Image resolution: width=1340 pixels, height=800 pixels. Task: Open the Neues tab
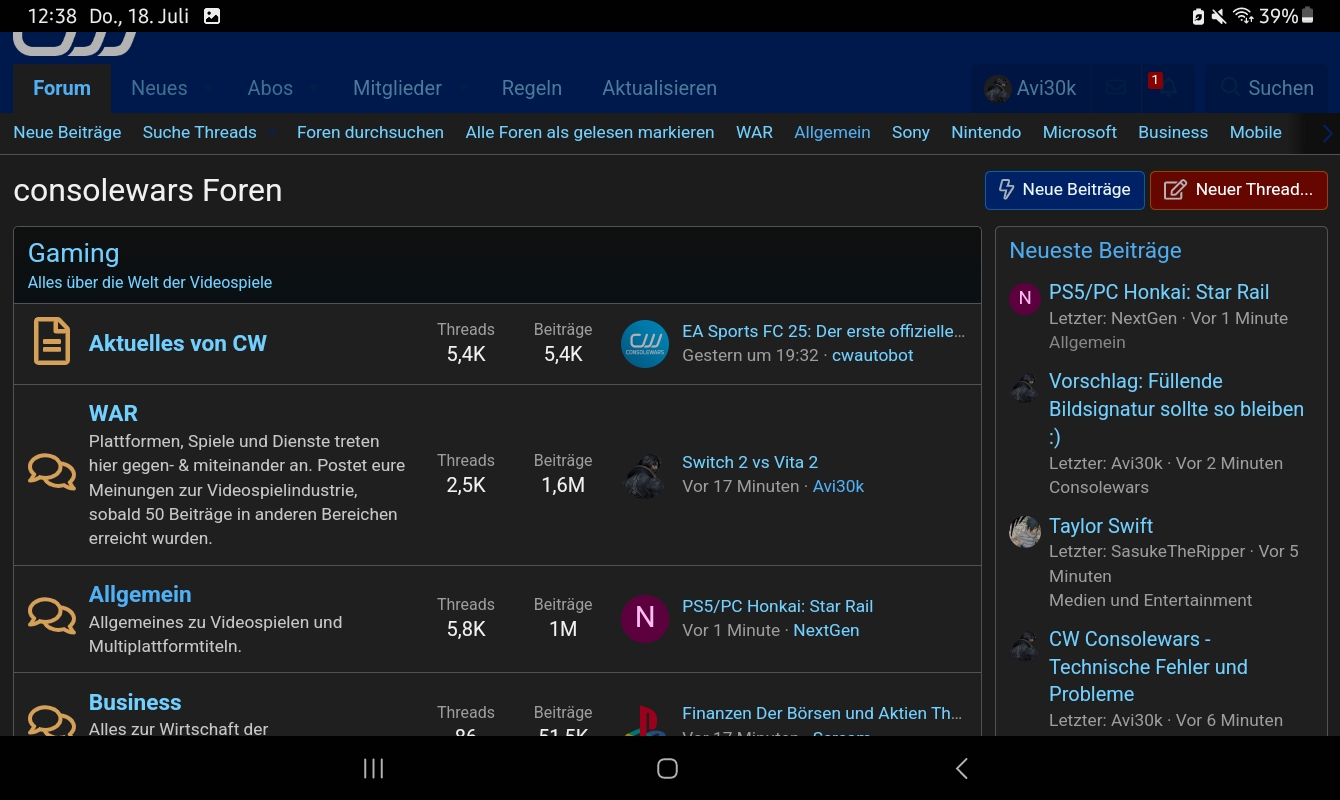(x=159, y=88)
